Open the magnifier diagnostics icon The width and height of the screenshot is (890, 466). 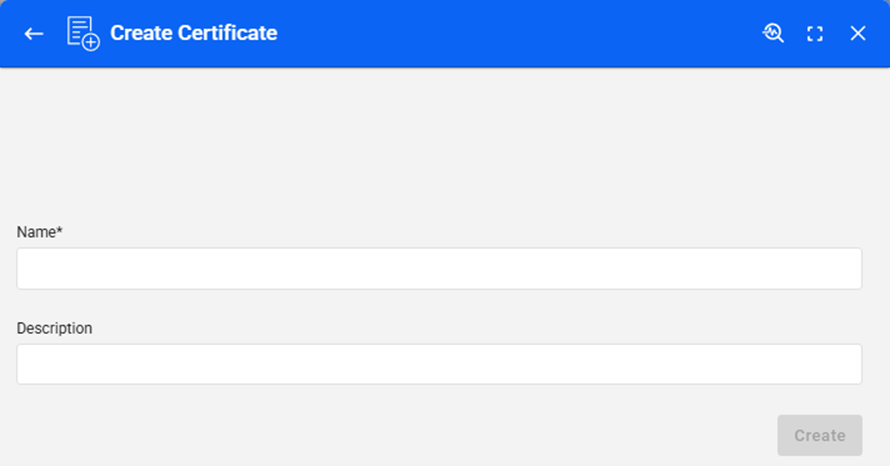click(773, 33)
